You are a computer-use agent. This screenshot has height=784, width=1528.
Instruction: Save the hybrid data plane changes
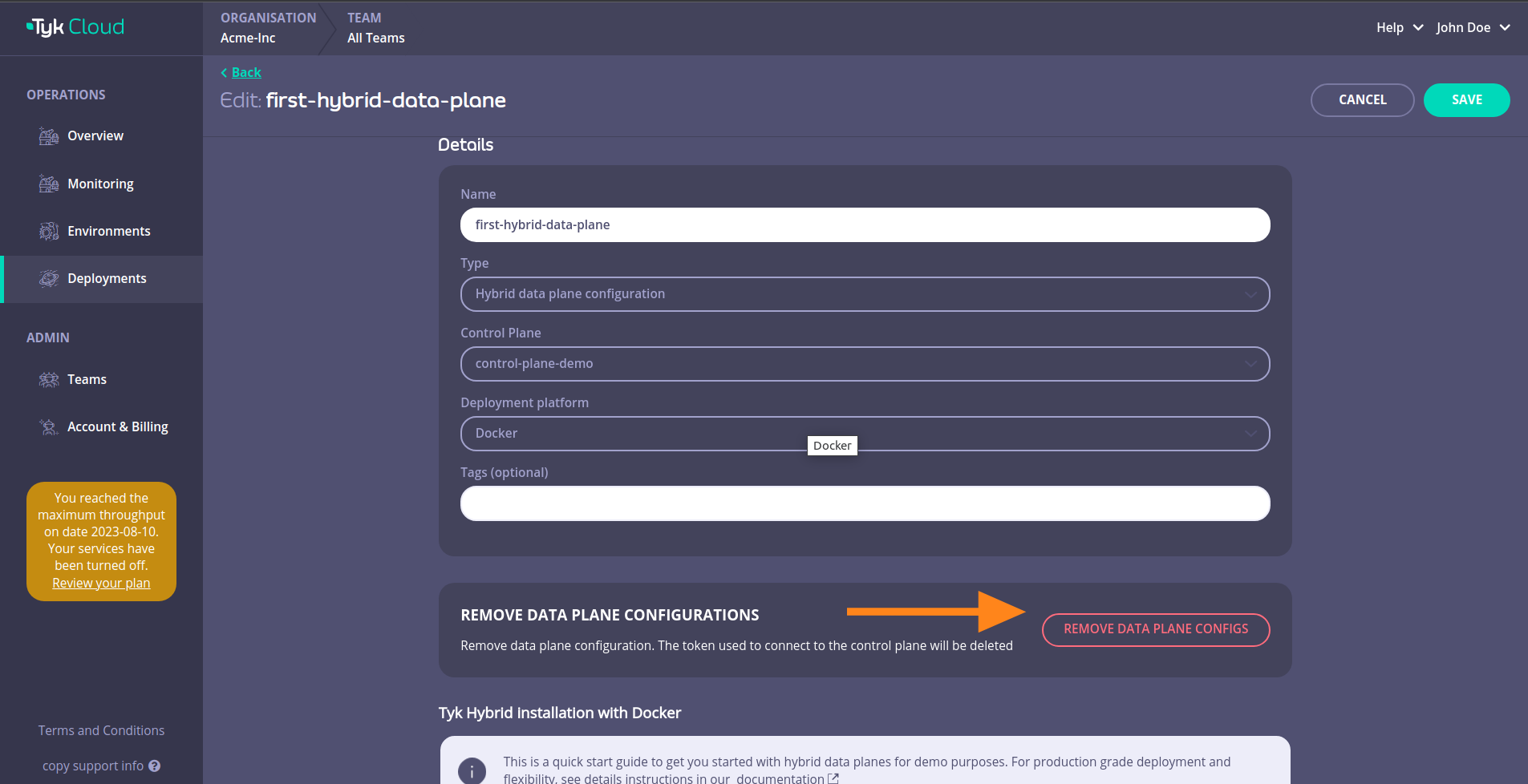(1466, 99)
